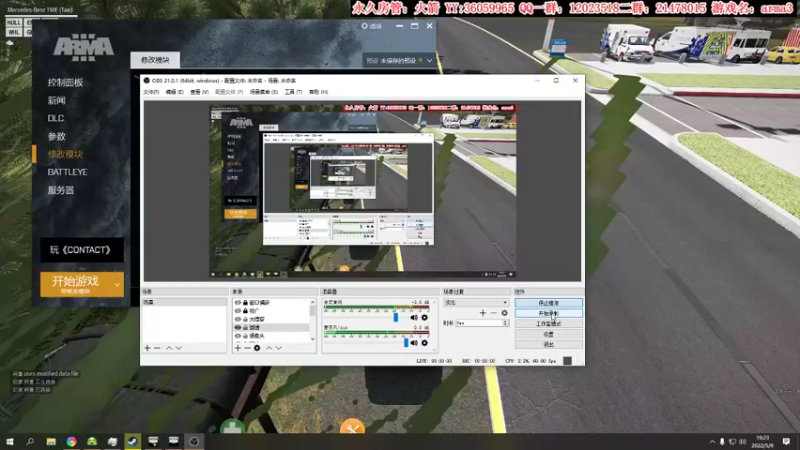Switch to Steam from the taskbar
This screenshot has width=800, height=450.
pyautogui.click(x=133, y=442)
